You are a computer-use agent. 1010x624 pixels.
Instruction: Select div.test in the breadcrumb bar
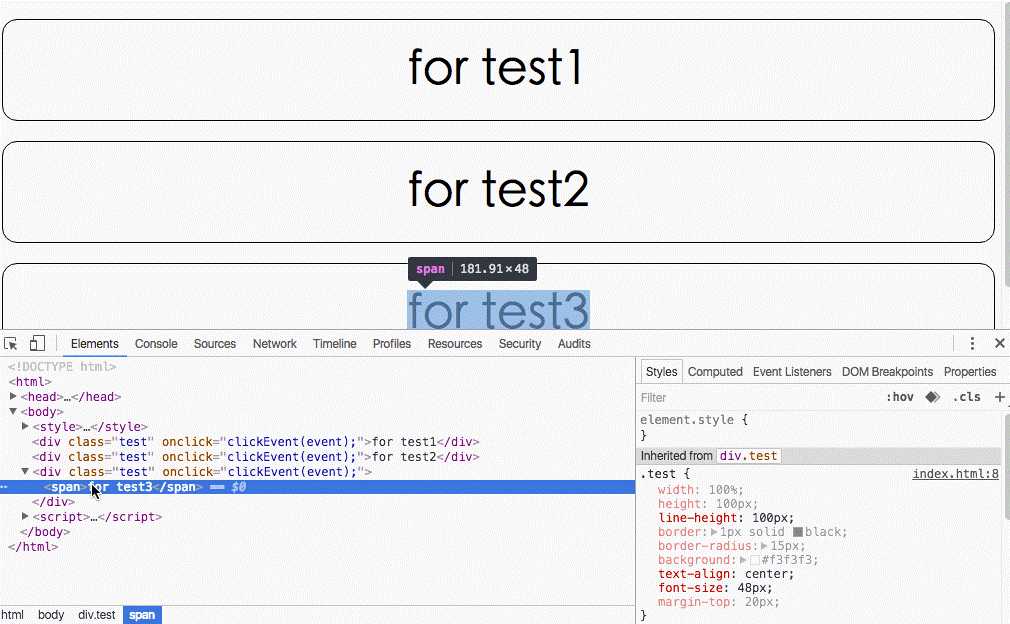[97, 615]
